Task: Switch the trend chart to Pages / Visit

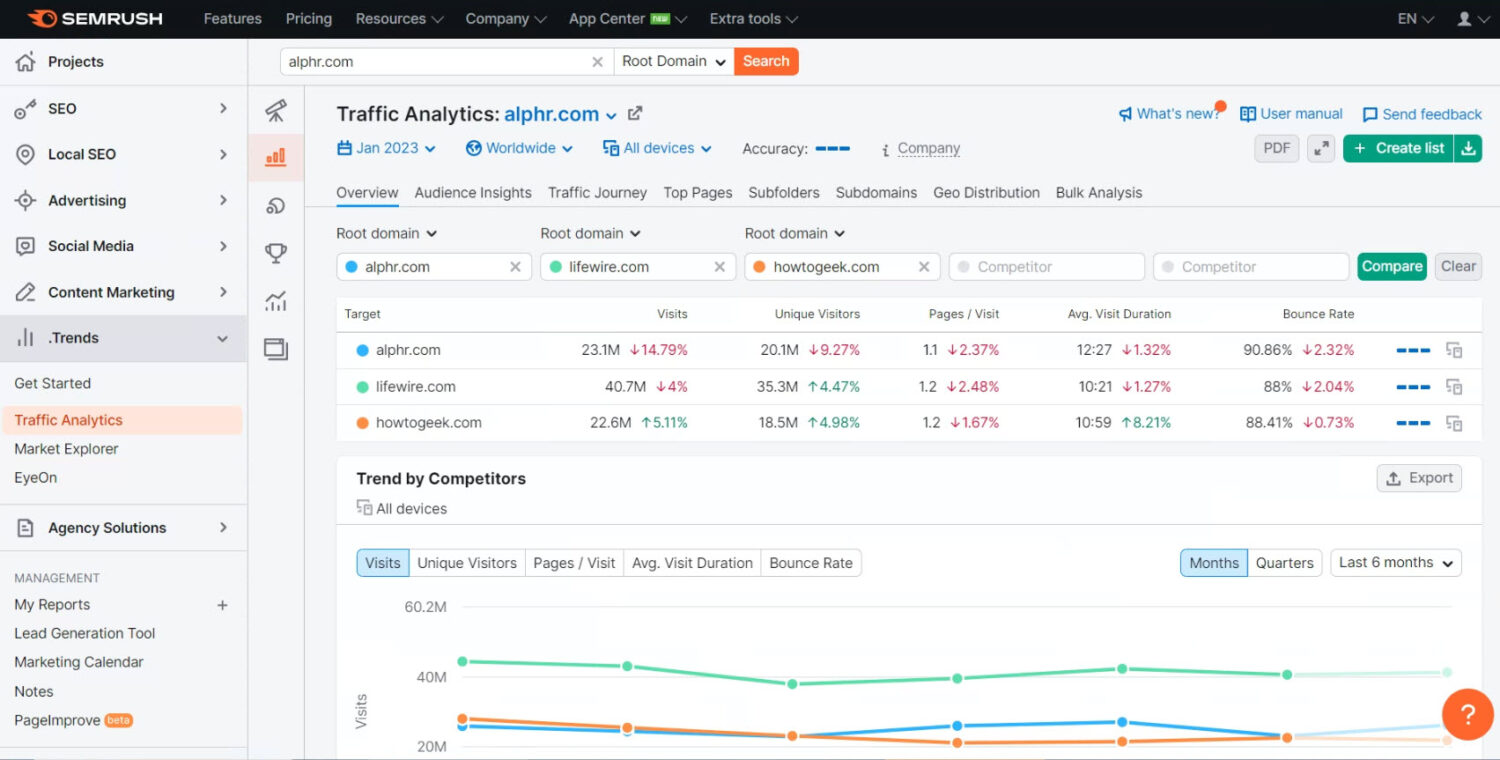Action: (574, 563)
